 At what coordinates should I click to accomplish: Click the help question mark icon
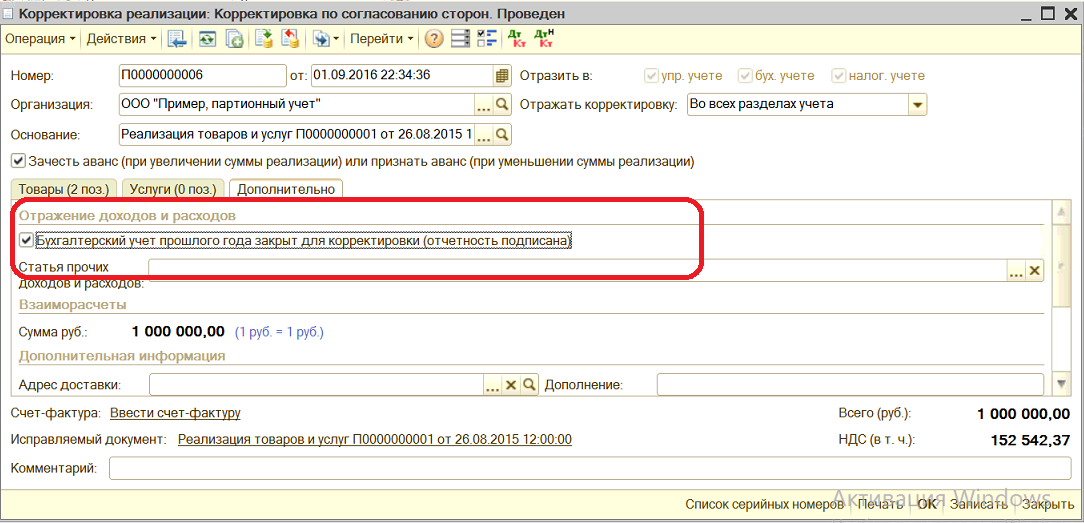[433, 39]
